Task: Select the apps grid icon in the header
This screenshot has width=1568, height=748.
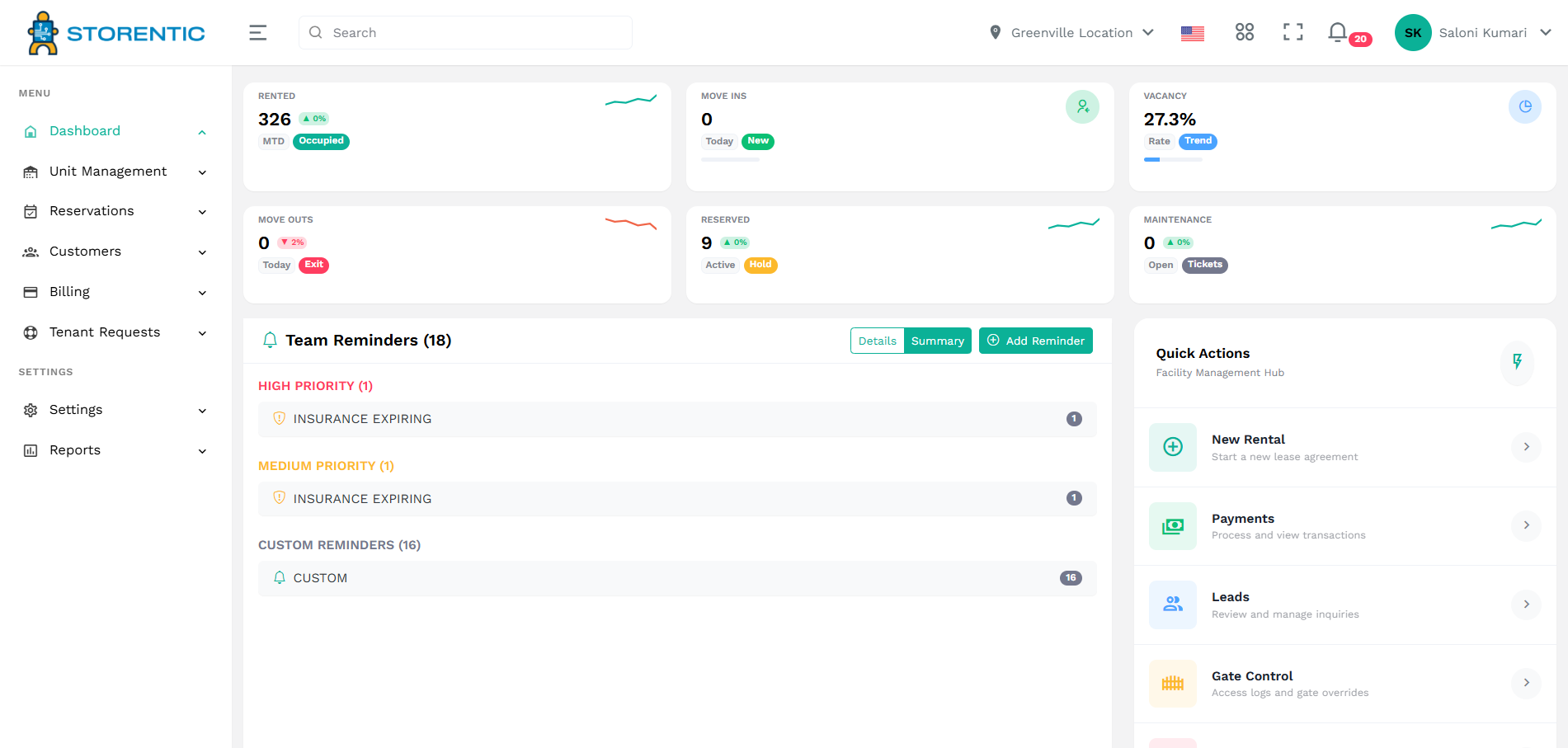Action: click(1244, 32)
